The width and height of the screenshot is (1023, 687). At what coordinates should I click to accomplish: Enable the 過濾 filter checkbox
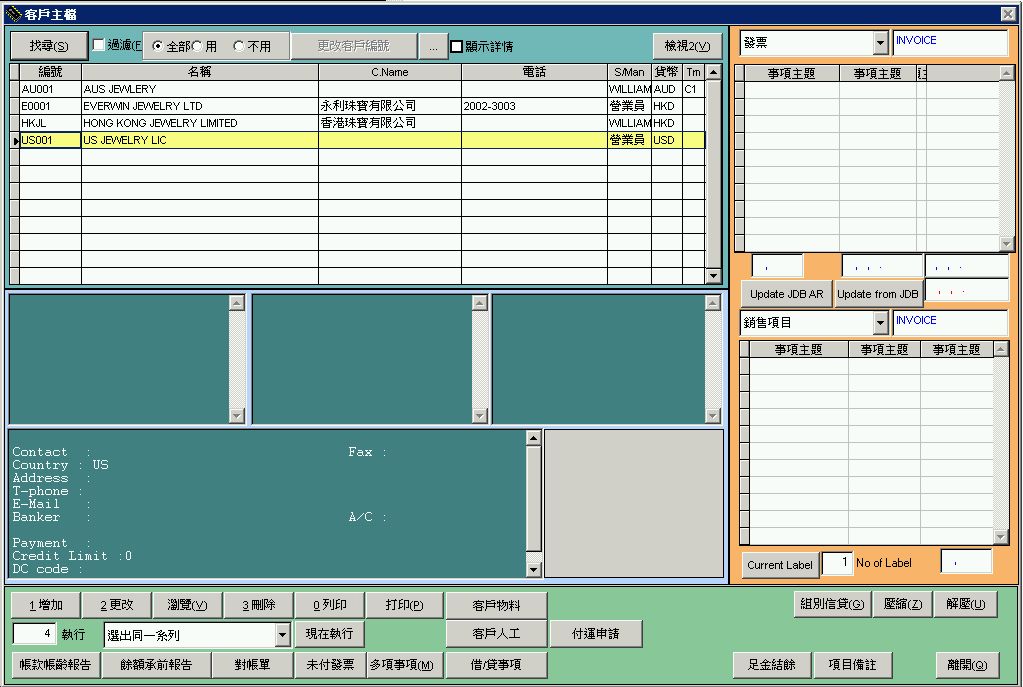pyautogui.click(x=99, y=44)
